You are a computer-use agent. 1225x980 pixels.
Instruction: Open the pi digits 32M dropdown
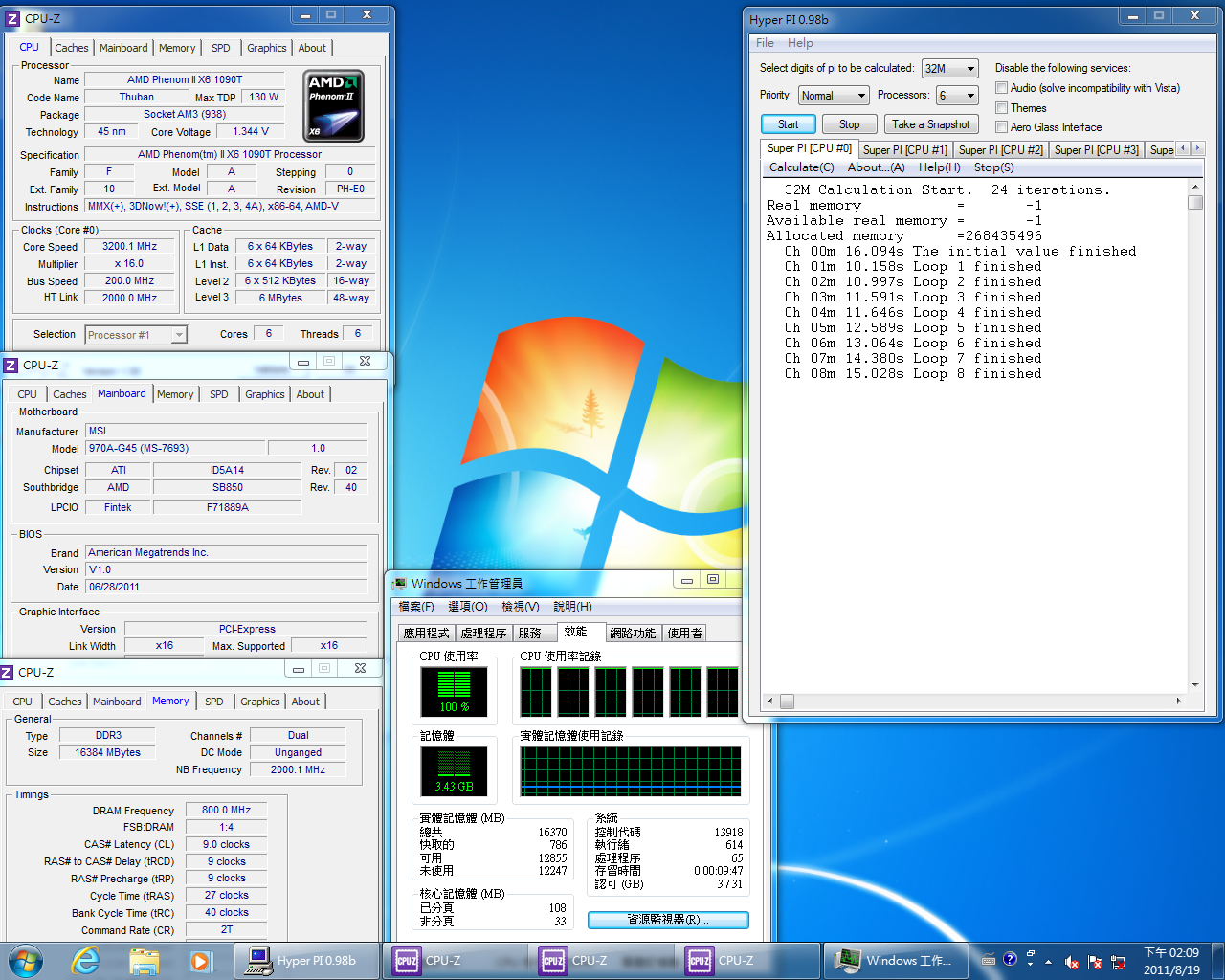click(x=949, y=69)
